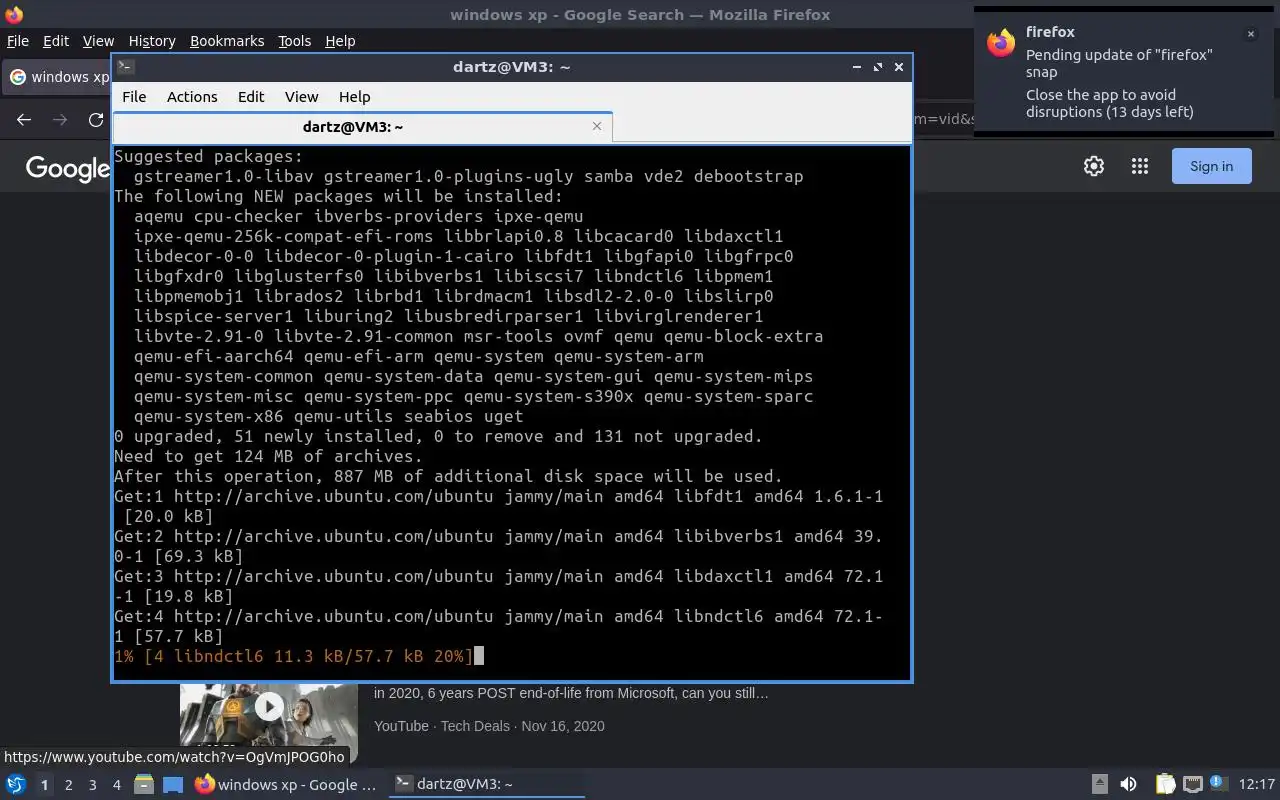Reload the page in Firefox
The image size is (1280, 800).
tap(96, 119)
